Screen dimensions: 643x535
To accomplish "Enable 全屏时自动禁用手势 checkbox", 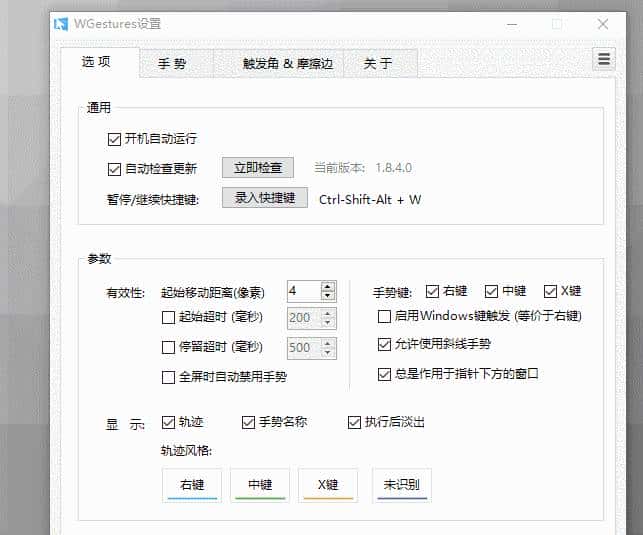I will (169, 377).
